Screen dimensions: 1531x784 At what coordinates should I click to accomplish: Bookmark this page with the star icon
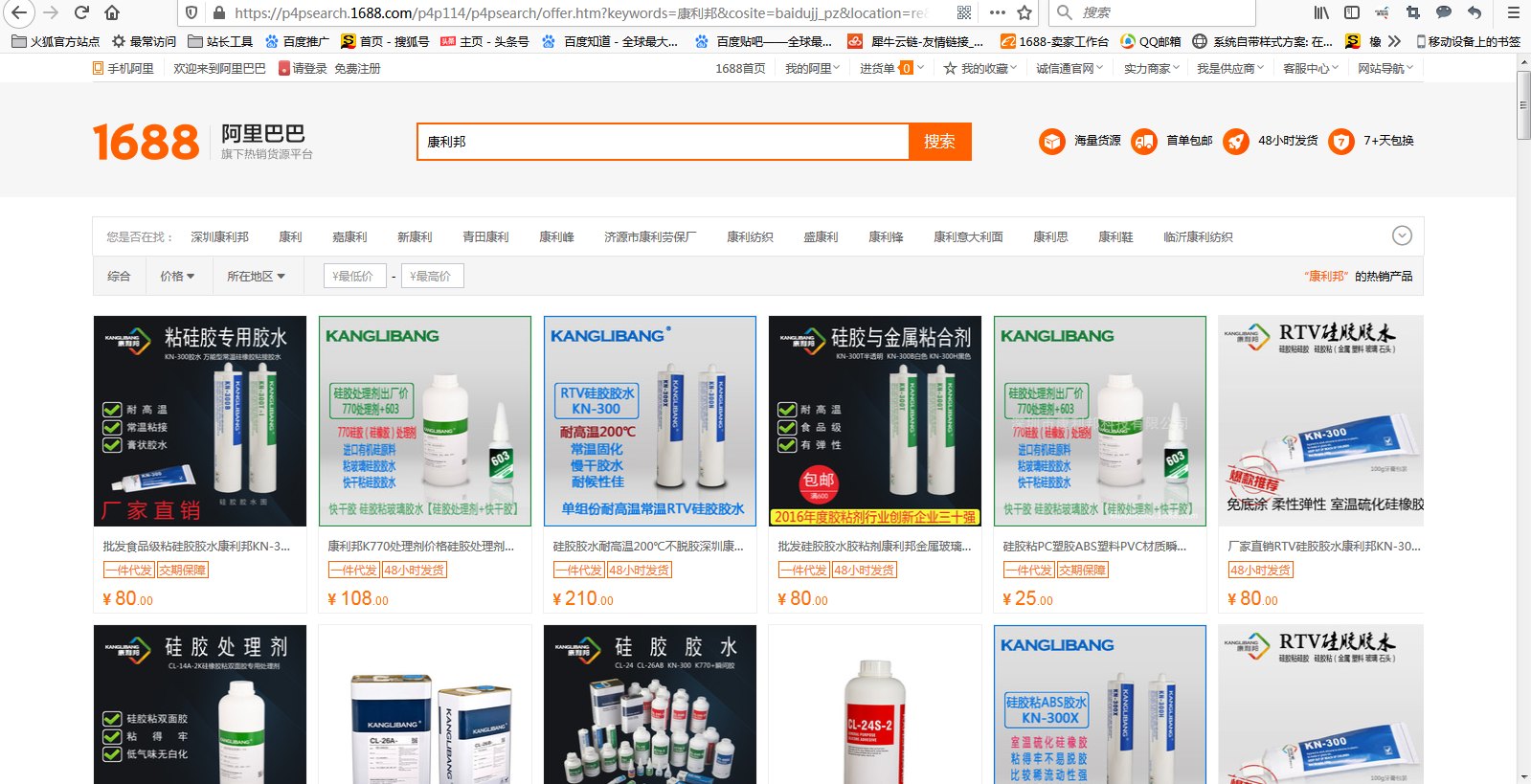tap(1024, 12)
